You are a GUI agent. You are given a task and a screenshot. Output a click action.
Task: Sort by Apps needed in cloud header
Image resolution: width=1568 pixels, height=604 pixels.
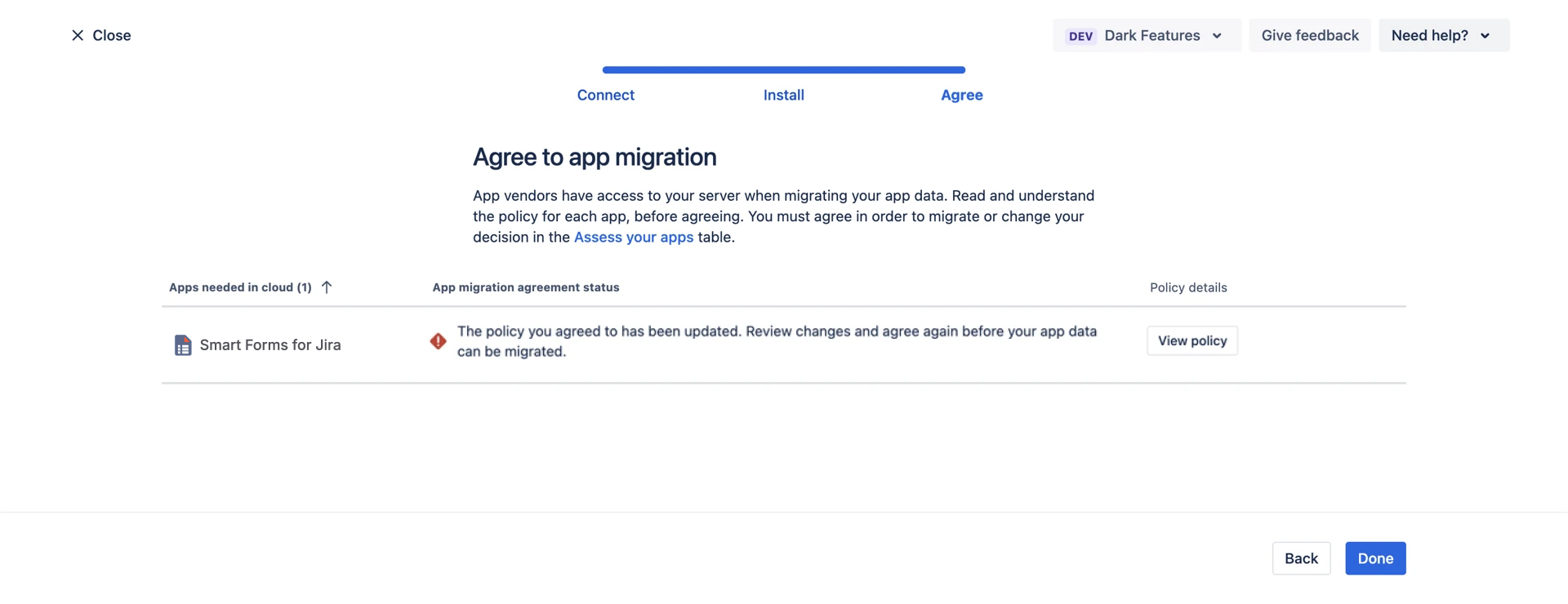click(x=240, y=287)
